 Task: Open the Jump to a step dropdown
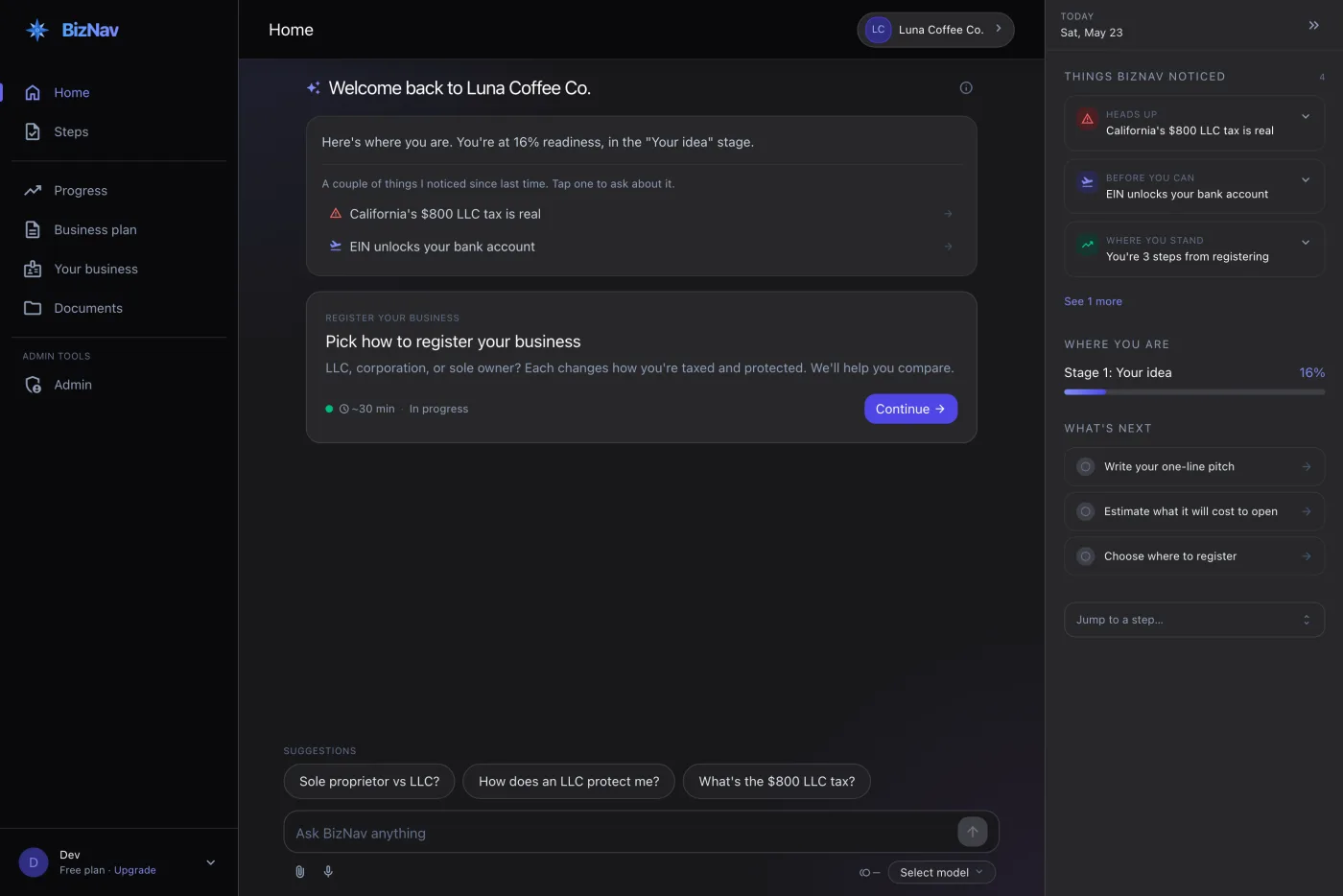click(x=1194, y=620)
